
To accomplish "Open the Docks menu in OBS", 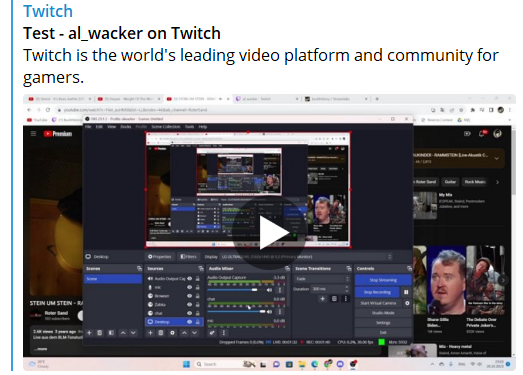I will 126,127.
